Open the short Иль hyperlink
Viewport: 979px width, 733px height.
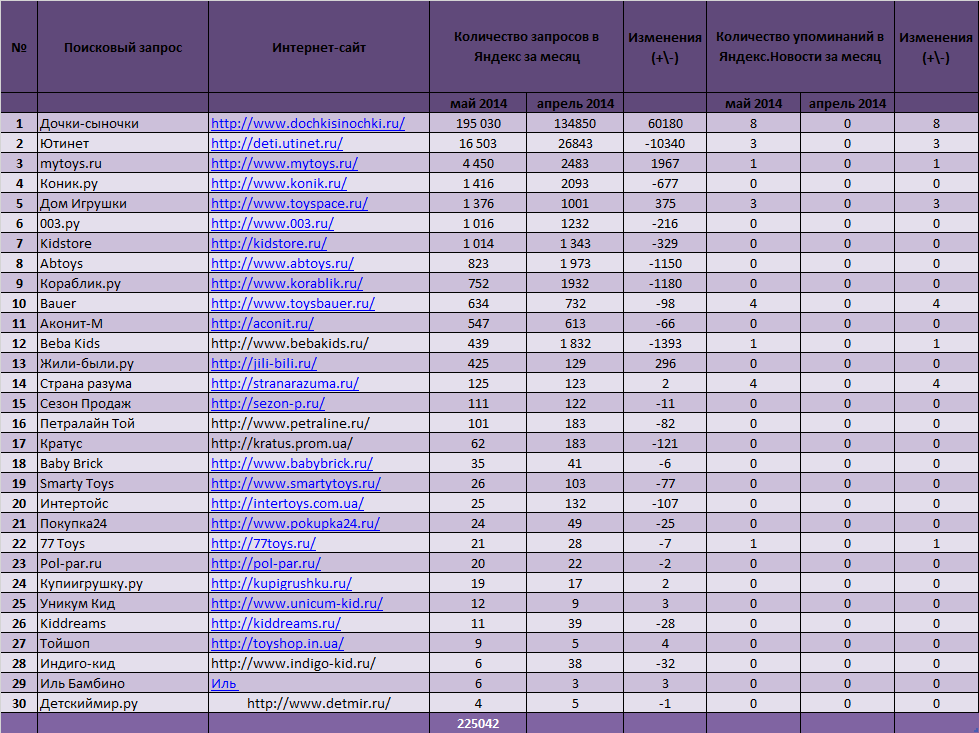224,683
